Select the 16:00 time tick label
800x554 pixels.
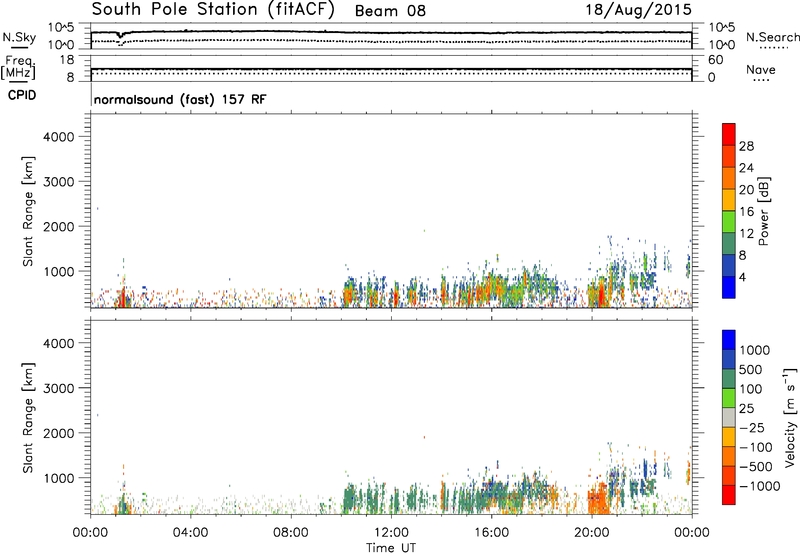point(491,533)
